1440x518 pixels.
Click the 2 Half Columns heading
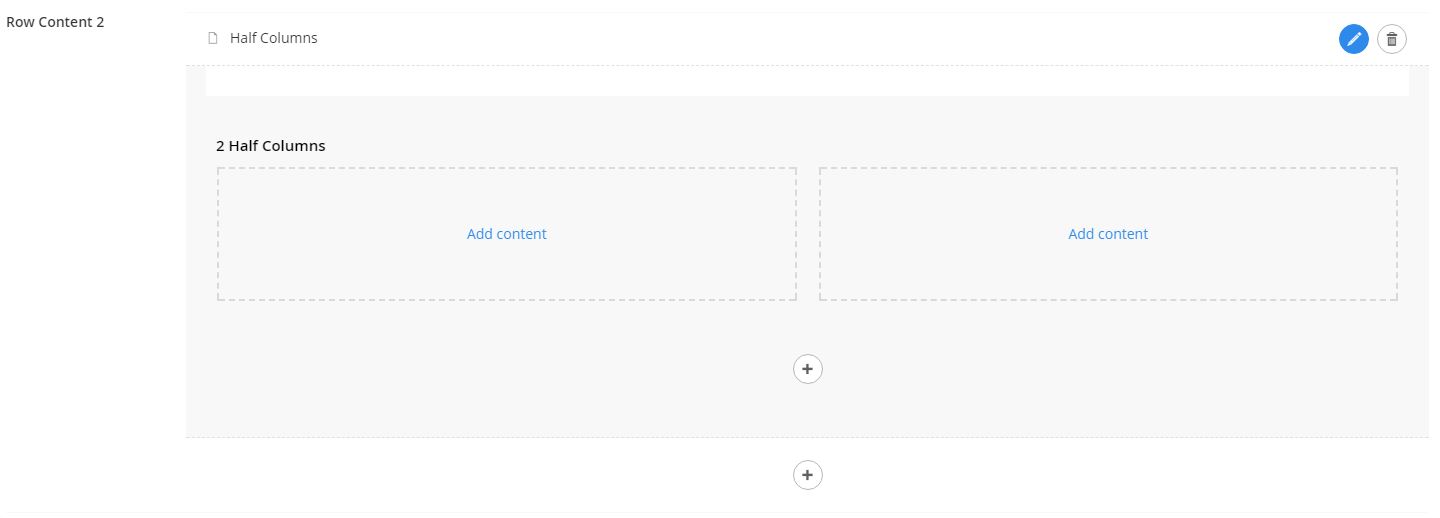coord(271,146)
